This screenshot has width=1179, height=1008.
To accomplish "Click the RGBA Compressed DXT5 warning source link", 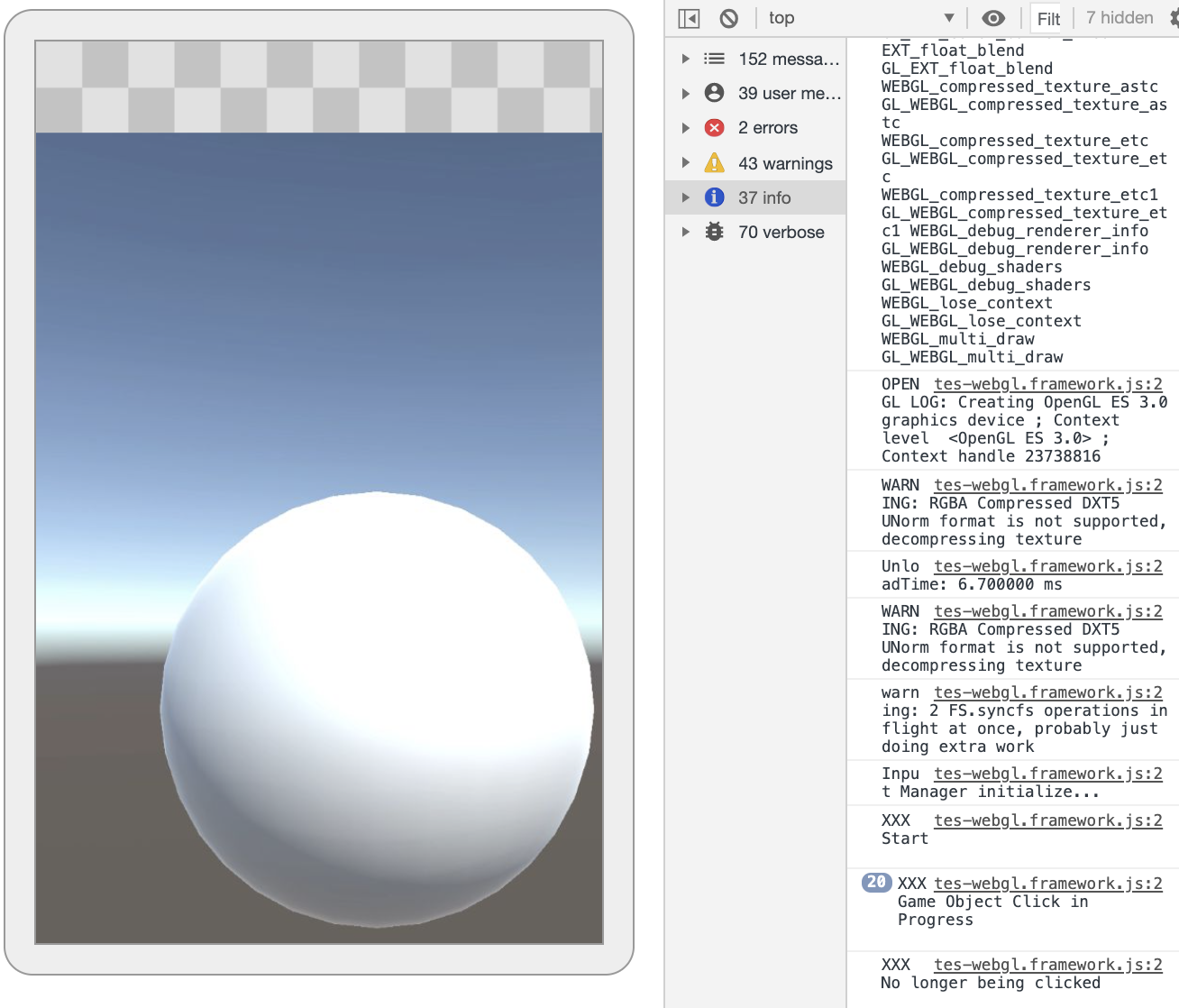I will pyautogui.click(x=1047, y=485).
